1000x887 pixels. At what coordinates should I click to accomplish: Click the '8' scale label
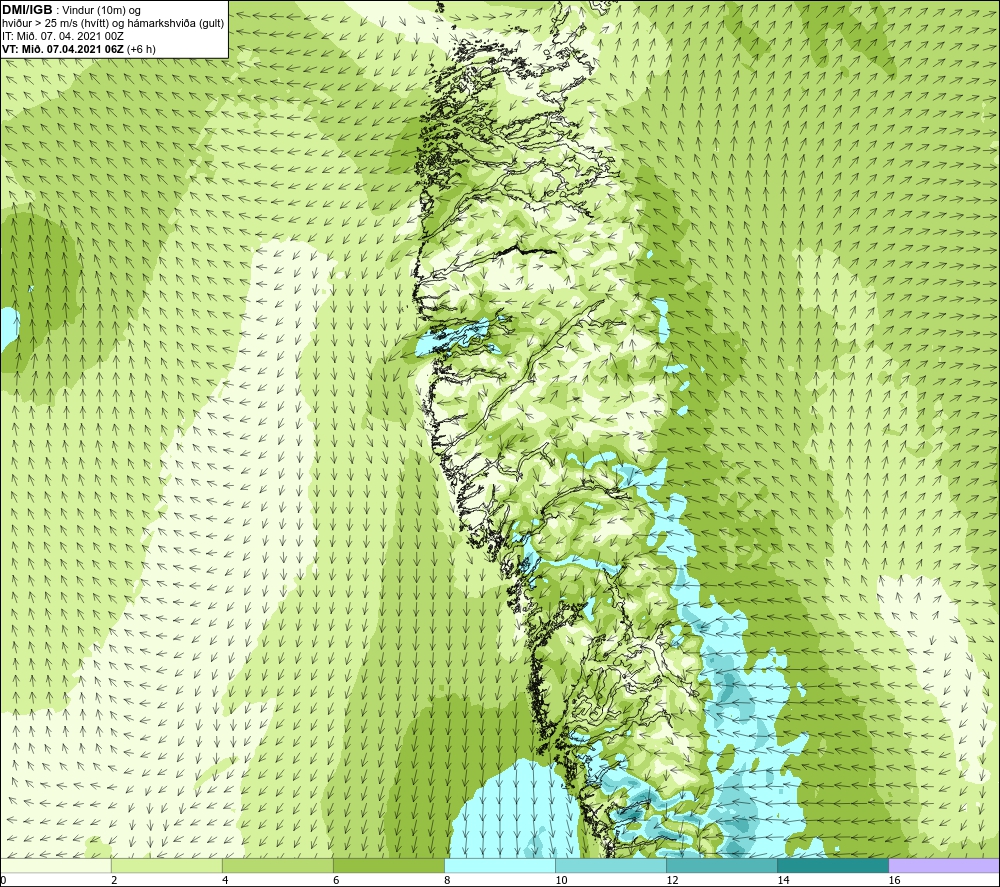pos(447,881)
